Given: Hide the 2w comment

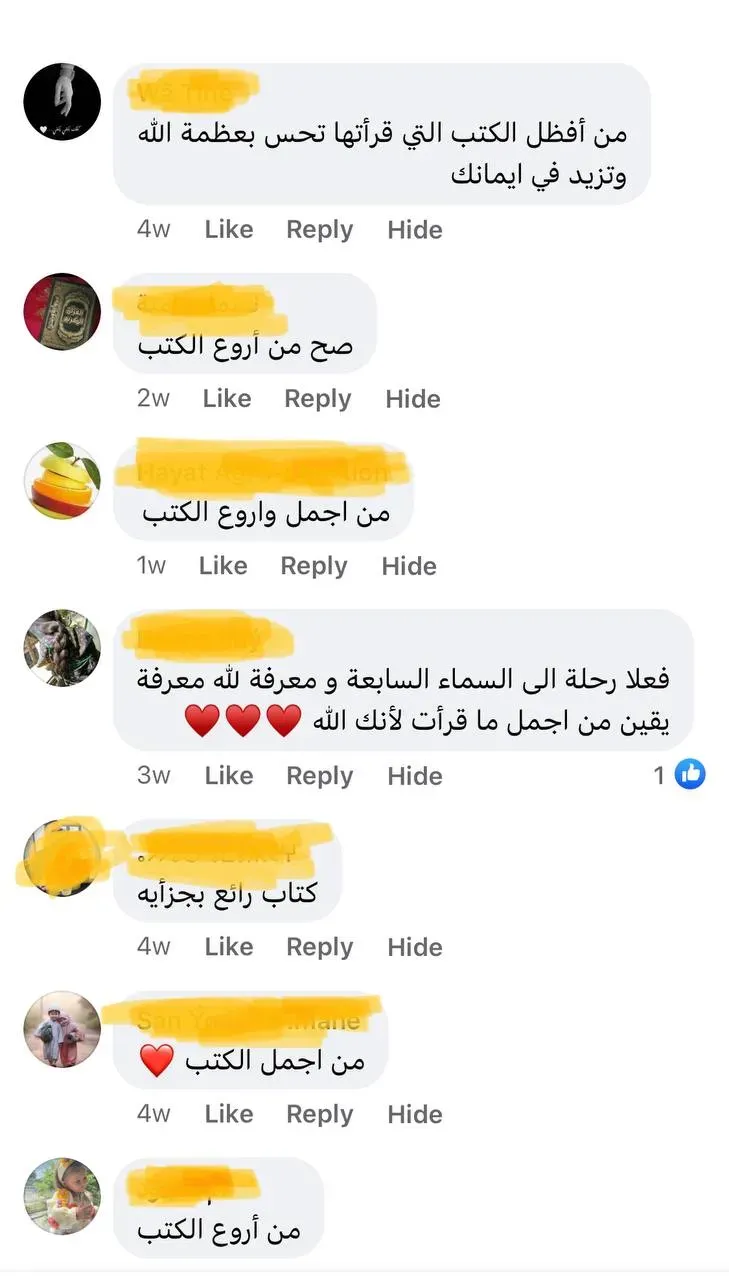Looking at the screenshot, I should (413, 398).
